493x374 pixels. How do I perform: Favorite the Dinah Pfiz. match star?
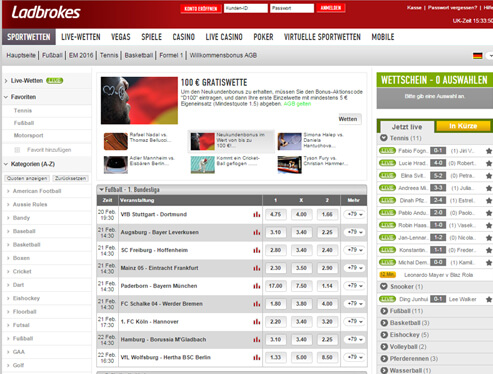(x=489, y=201)
